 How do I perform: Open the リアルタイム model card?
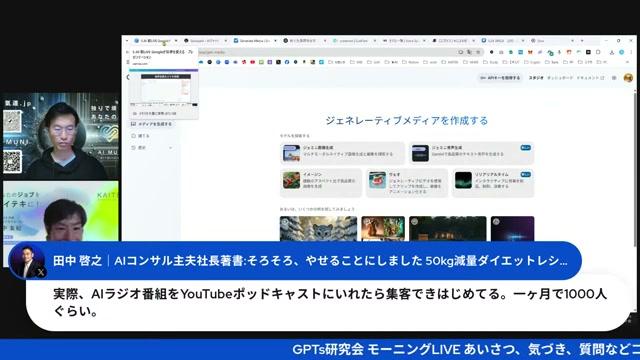(493, 182)
